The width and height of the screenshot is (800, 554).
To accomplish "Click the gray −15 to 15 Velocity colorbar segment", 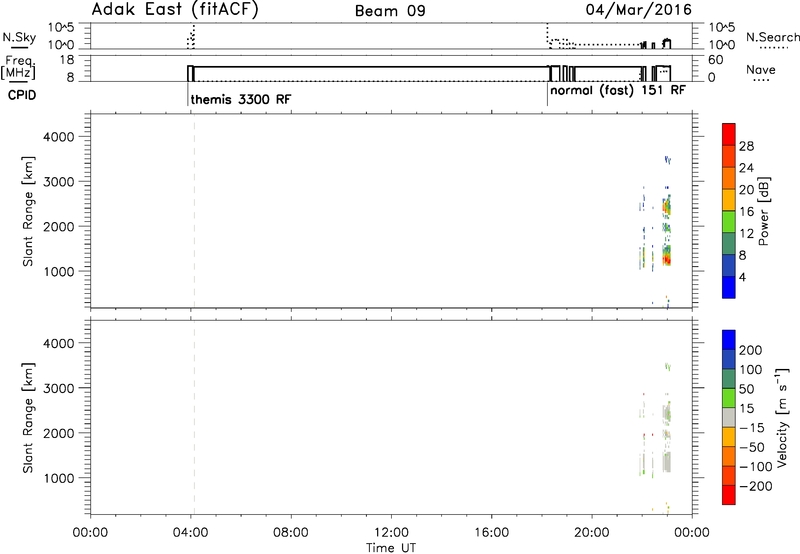I will pyautogui.click(x=729, y=417).
